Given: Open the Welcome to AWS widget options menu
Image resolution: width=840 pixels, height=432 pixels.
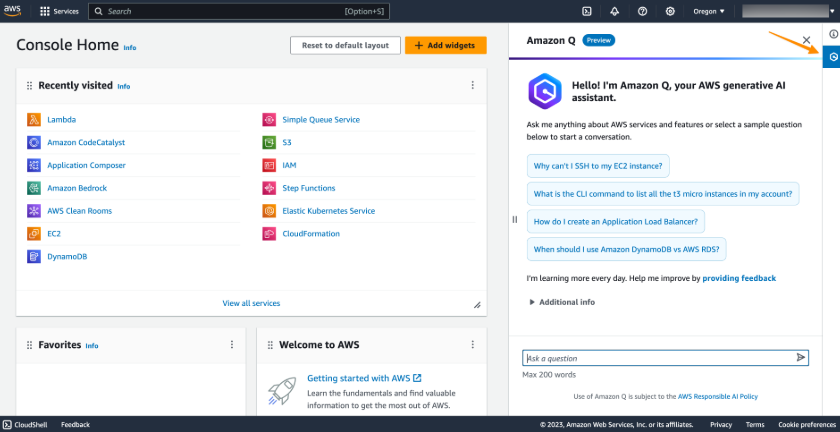Looking at the screenshot, I should pos(472,345).
